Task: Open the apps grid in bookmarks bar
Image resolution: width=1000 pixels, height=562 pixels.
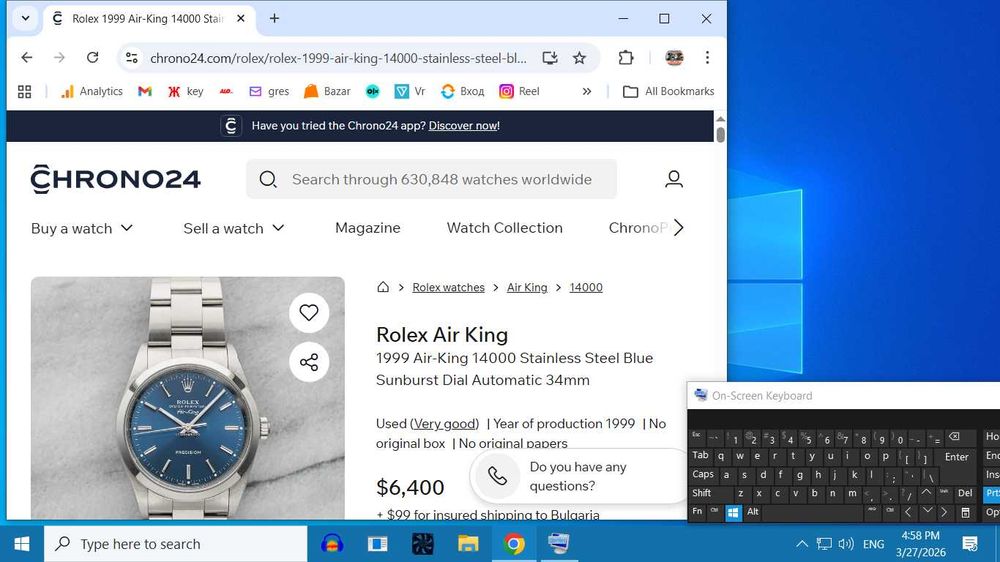Action: (24, 92)
